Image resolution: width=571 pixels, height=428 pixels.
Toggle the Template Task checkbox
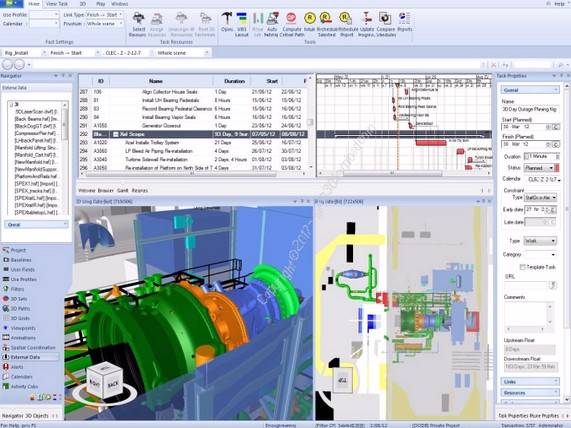(x=523, y=267)
